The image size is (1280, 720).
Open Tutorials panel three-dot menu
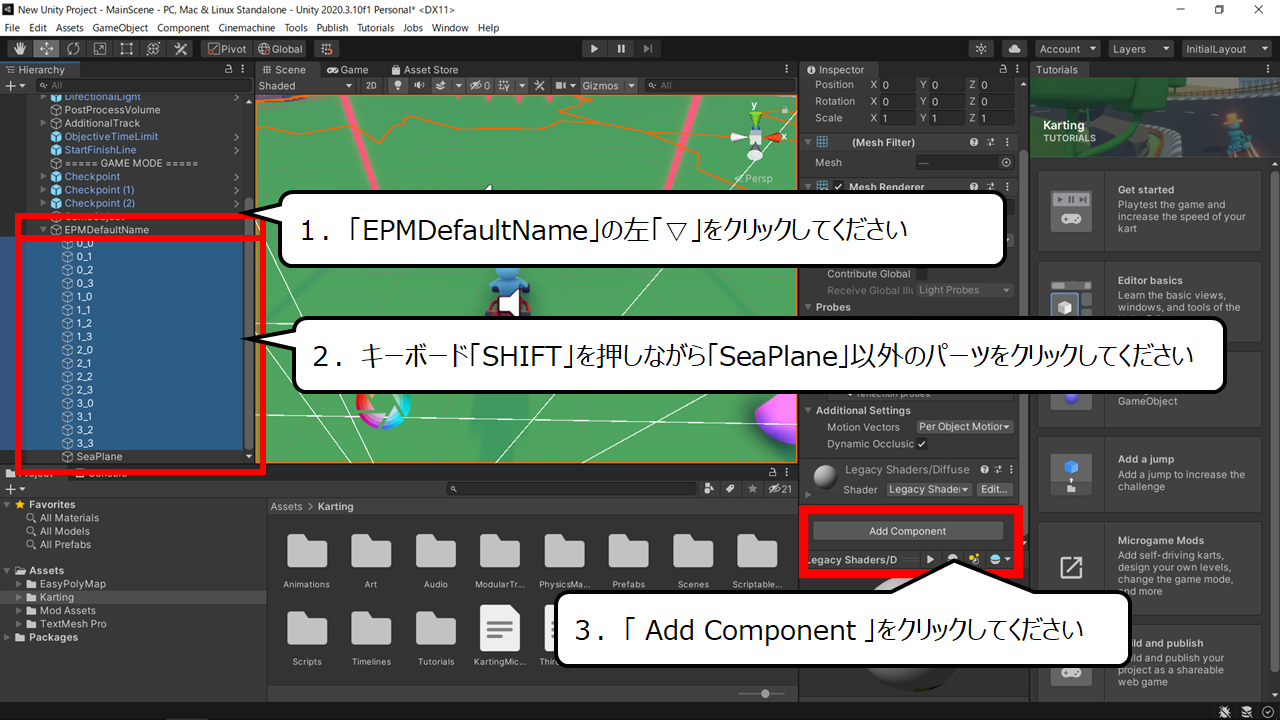pyautogui.click(x=1270, y=70)
